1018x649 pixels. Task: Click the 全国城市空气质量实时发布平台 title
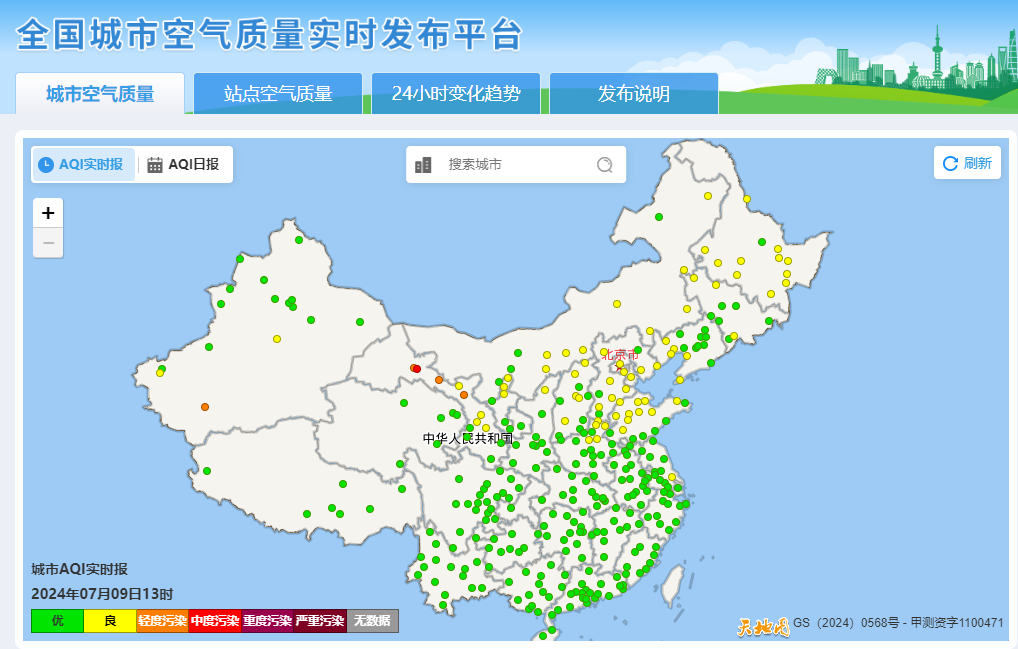pyautogui.click(x=269, y=34)
